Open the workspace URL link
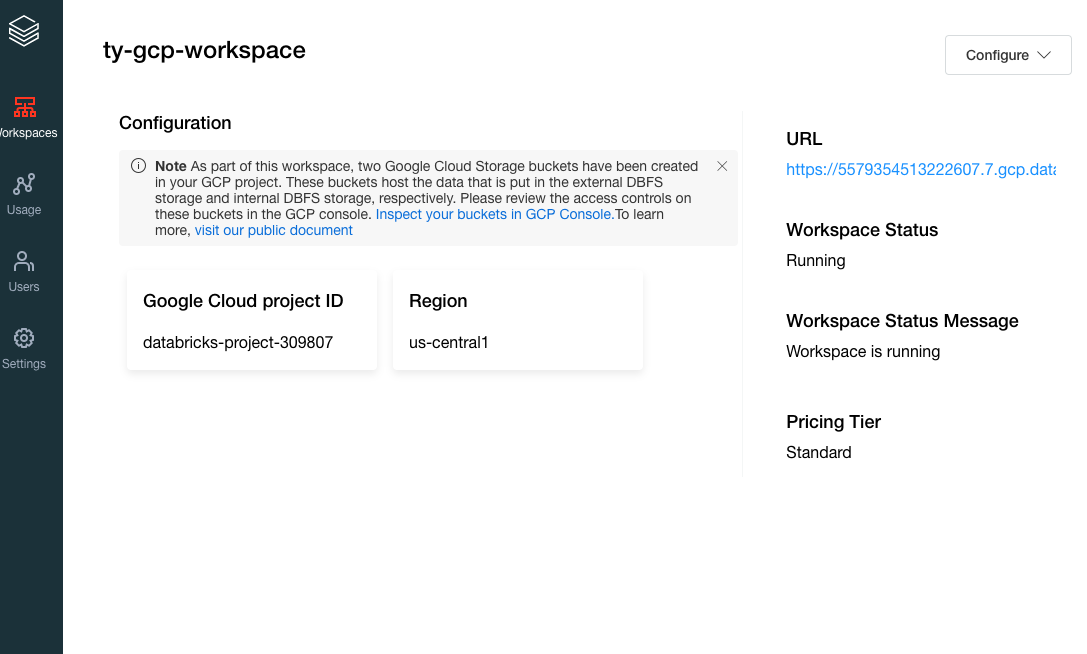The height and width of the screenshot is (654, 1087). coord(921,169)
